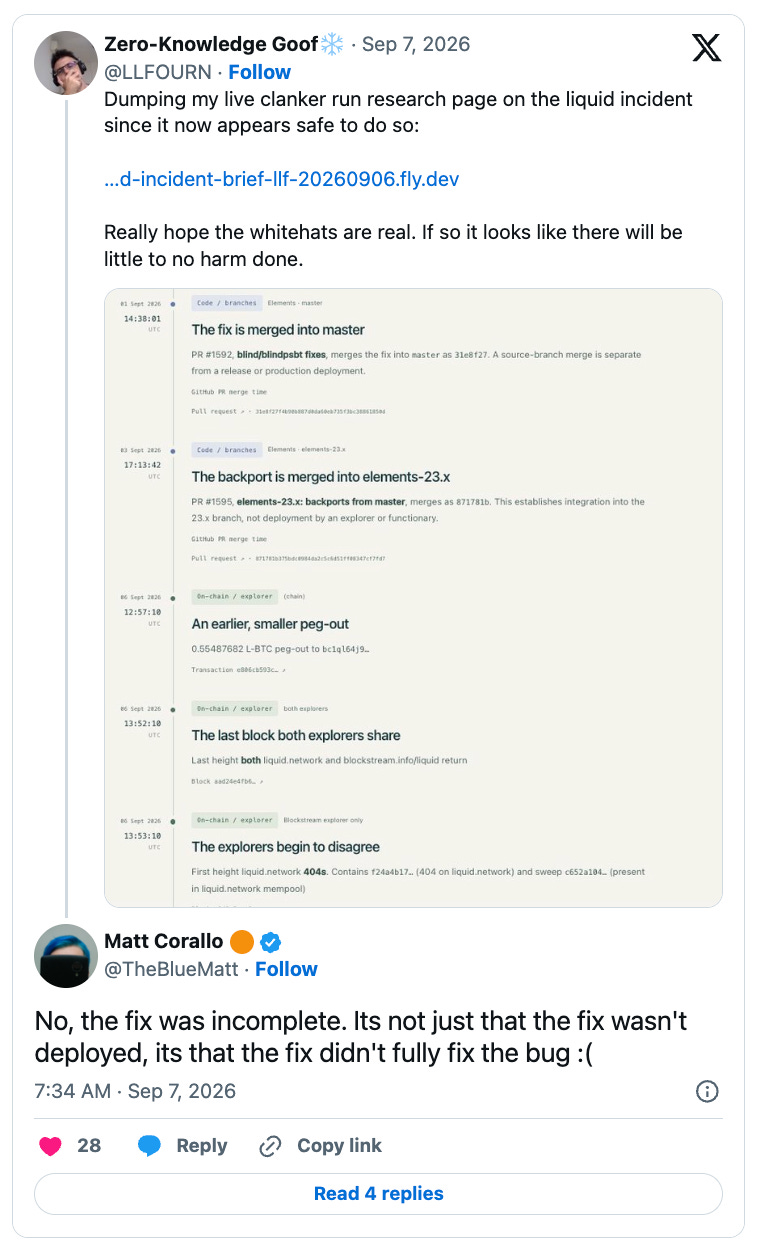Click the orange badge beside Matt Corallo

241,941
